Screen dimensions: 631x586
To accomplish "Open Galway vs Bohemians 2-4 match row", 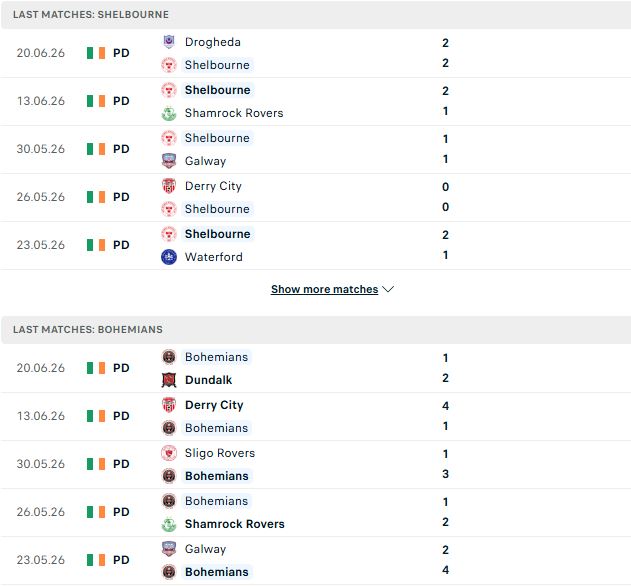I will (x=316, y=560).
